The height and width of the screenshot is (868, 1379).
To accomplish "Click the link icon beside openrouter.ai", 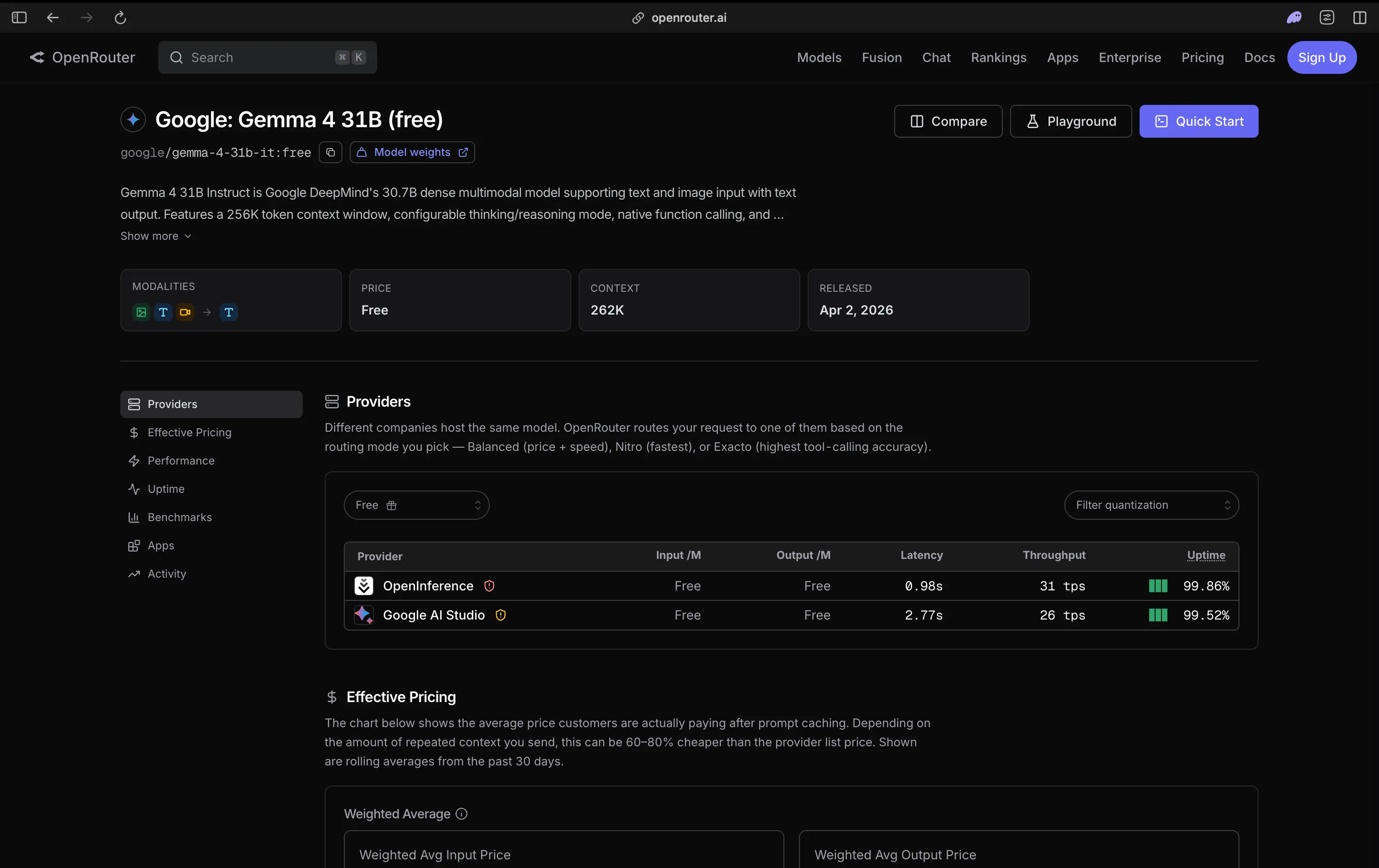I will tap(638, 18).
